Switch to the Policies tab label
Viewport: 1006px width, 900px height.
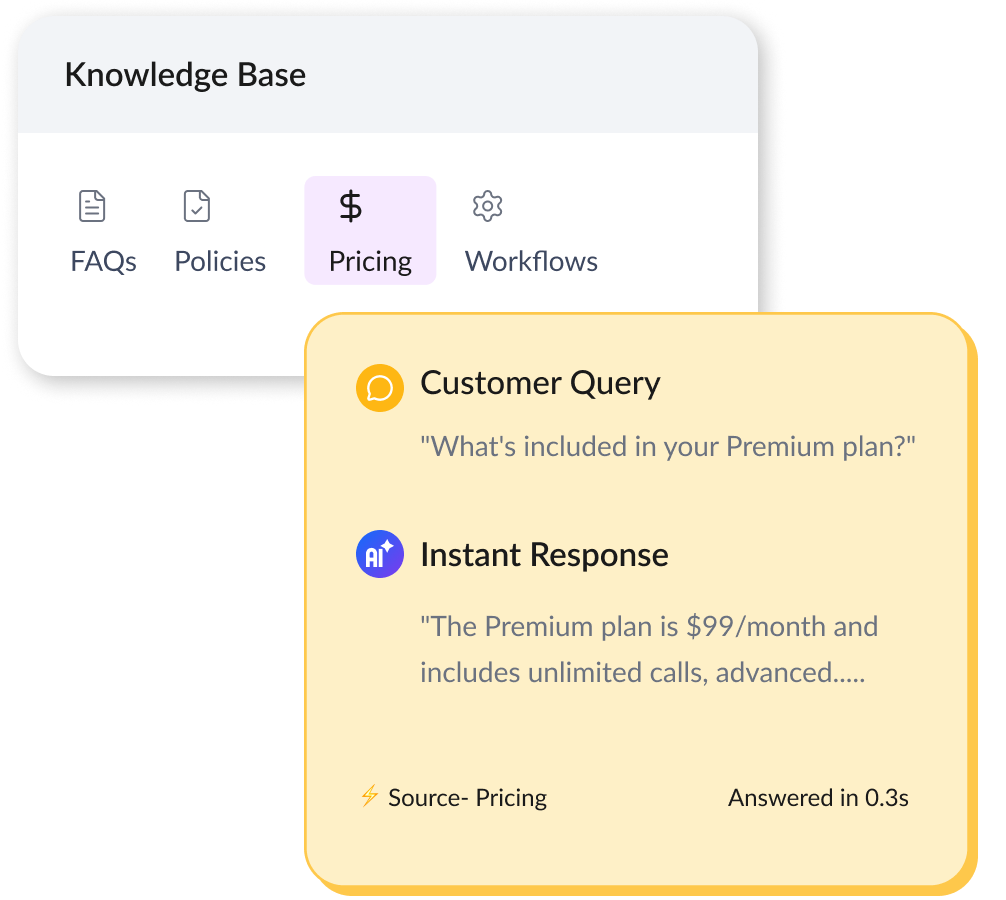coord(220,262)
